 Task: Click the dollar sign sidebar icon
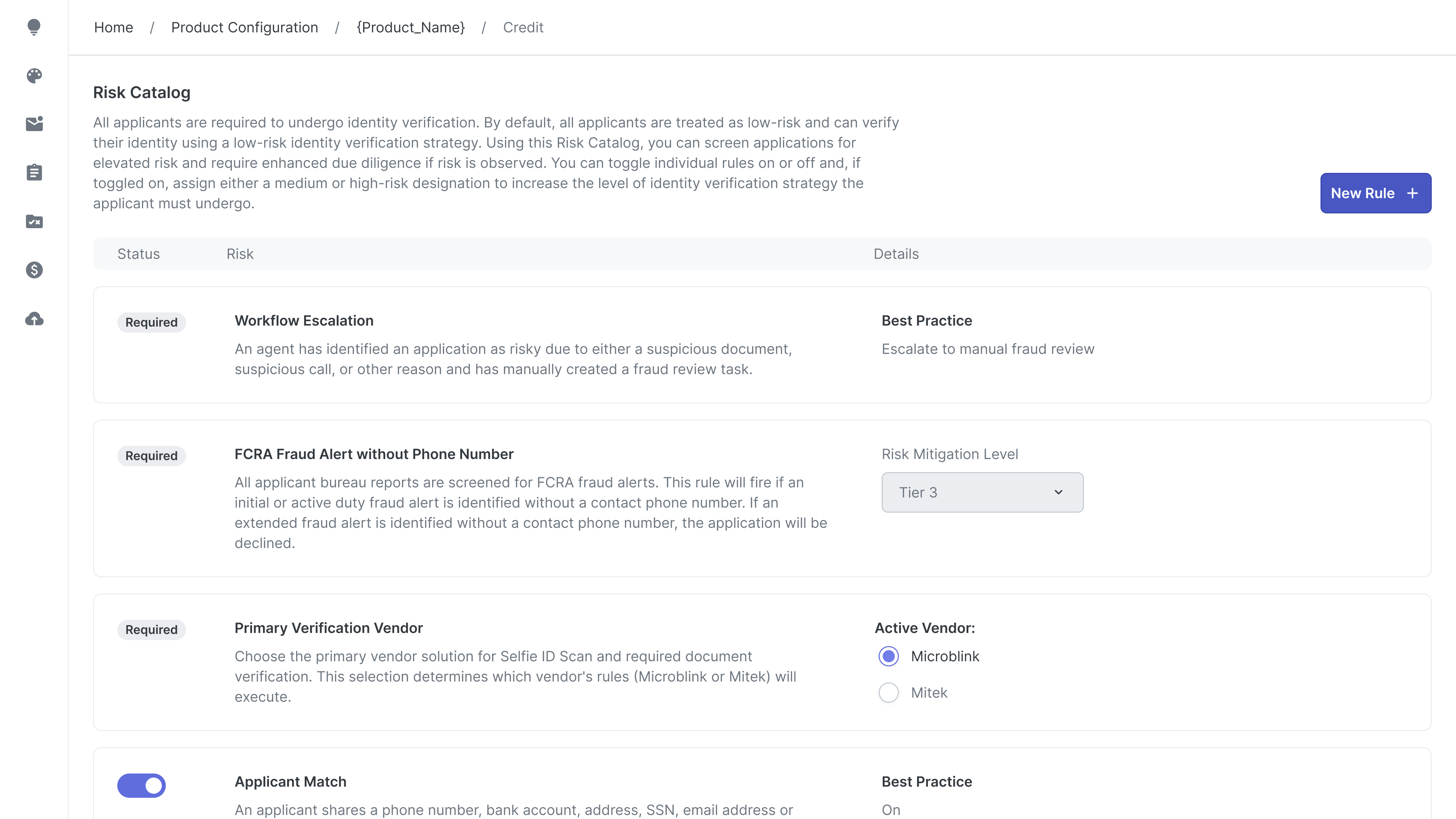(34, 270)
